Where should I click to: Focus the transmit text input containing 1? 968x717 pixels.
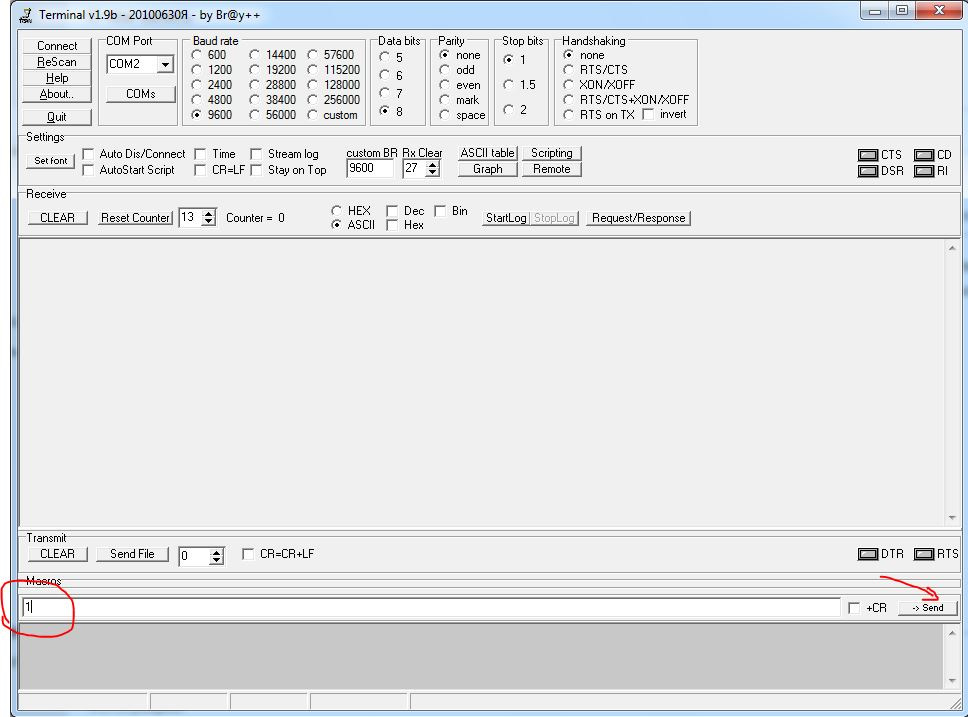[x=431, y=608]
